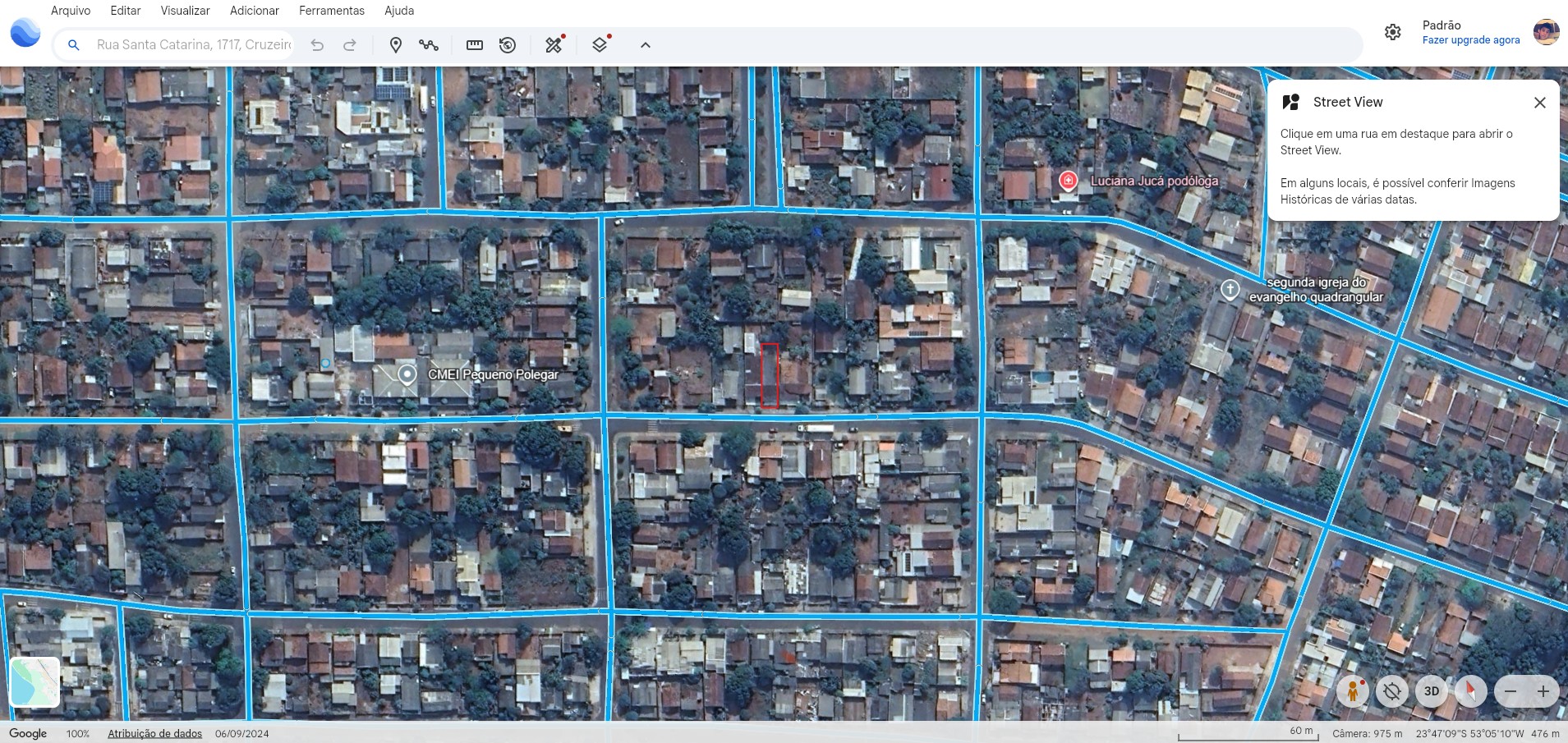Screen dimensions: 1568x743
Task: Click the address search input field
Action: [194, 45]
